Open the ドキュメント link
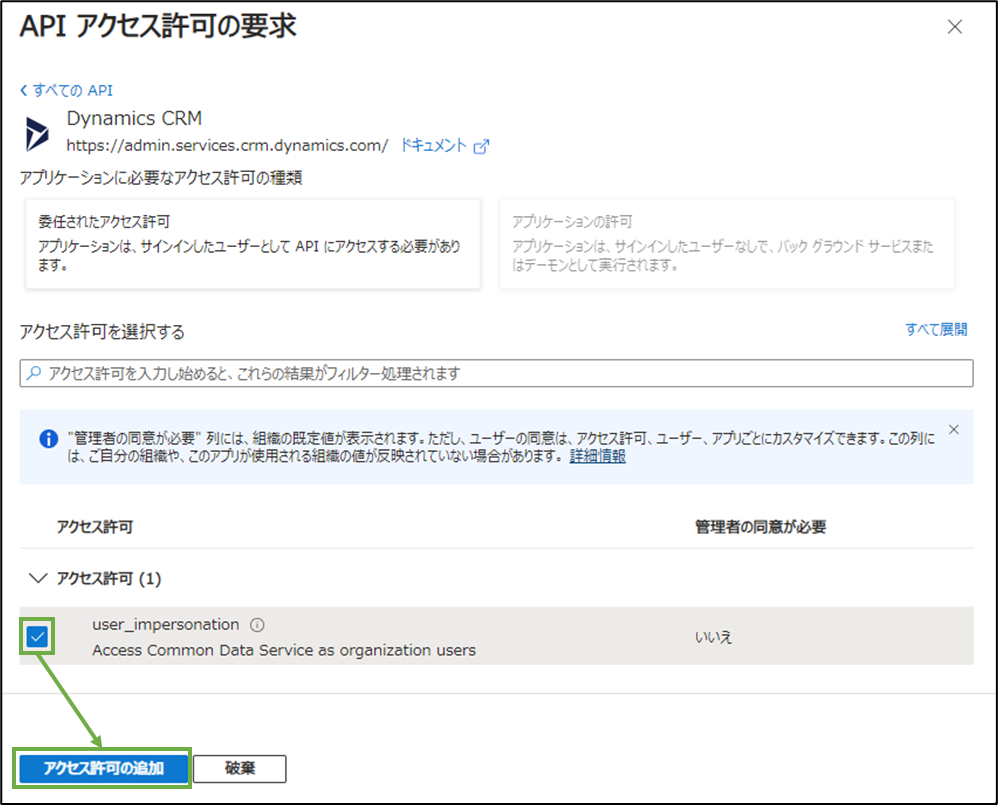 (435, 145)
